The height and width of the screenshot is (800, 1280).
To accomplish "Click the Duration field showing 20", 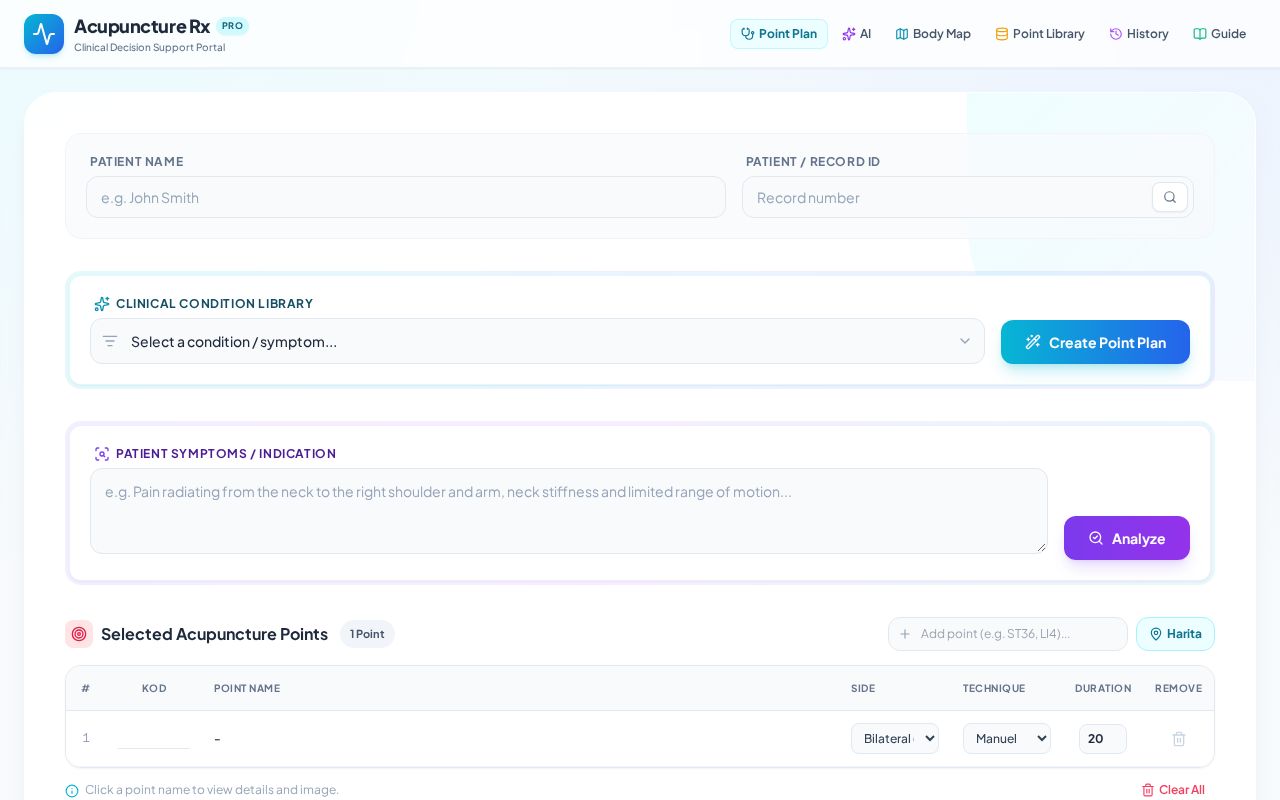I will coord(1103,739).
